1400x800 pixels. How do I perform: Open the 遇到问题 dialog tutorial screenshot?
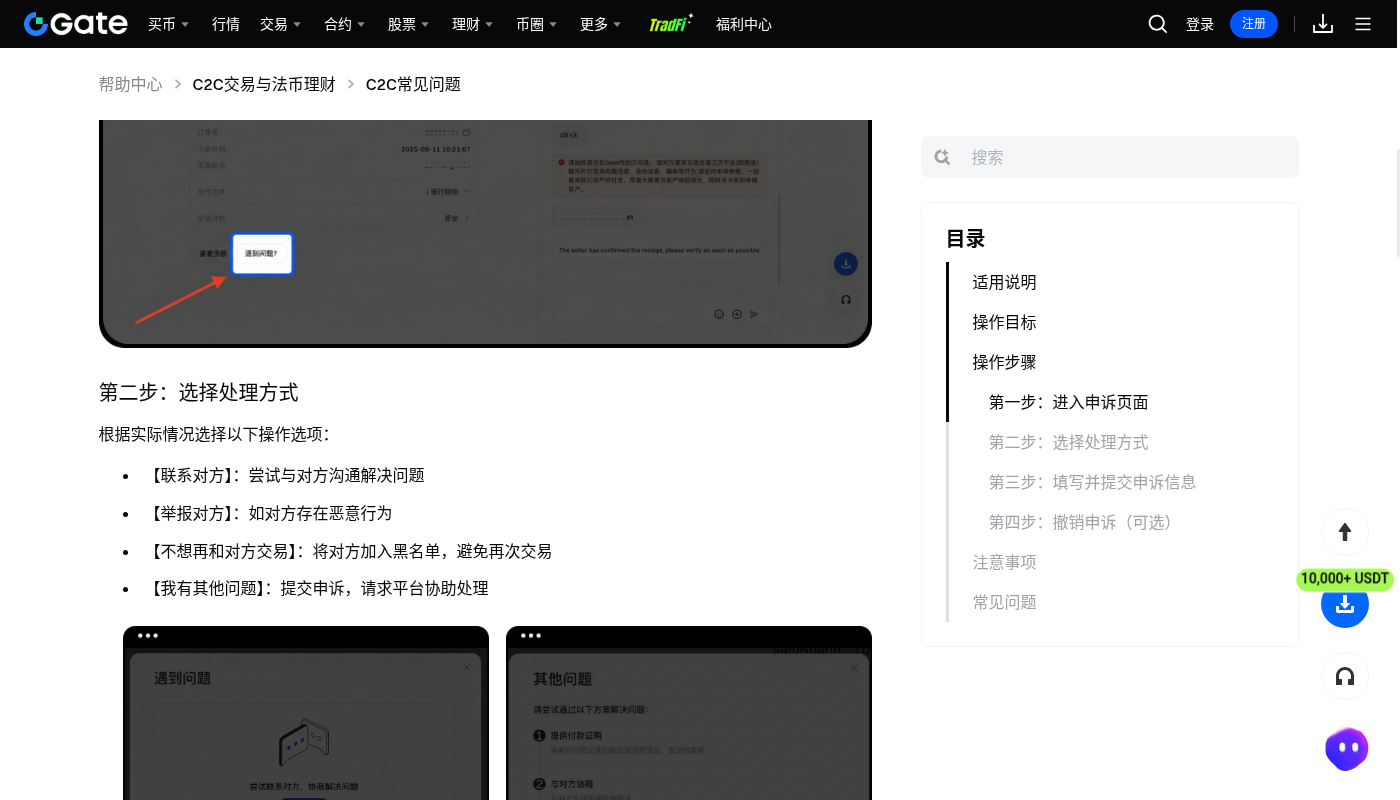[x=306, y=713]
